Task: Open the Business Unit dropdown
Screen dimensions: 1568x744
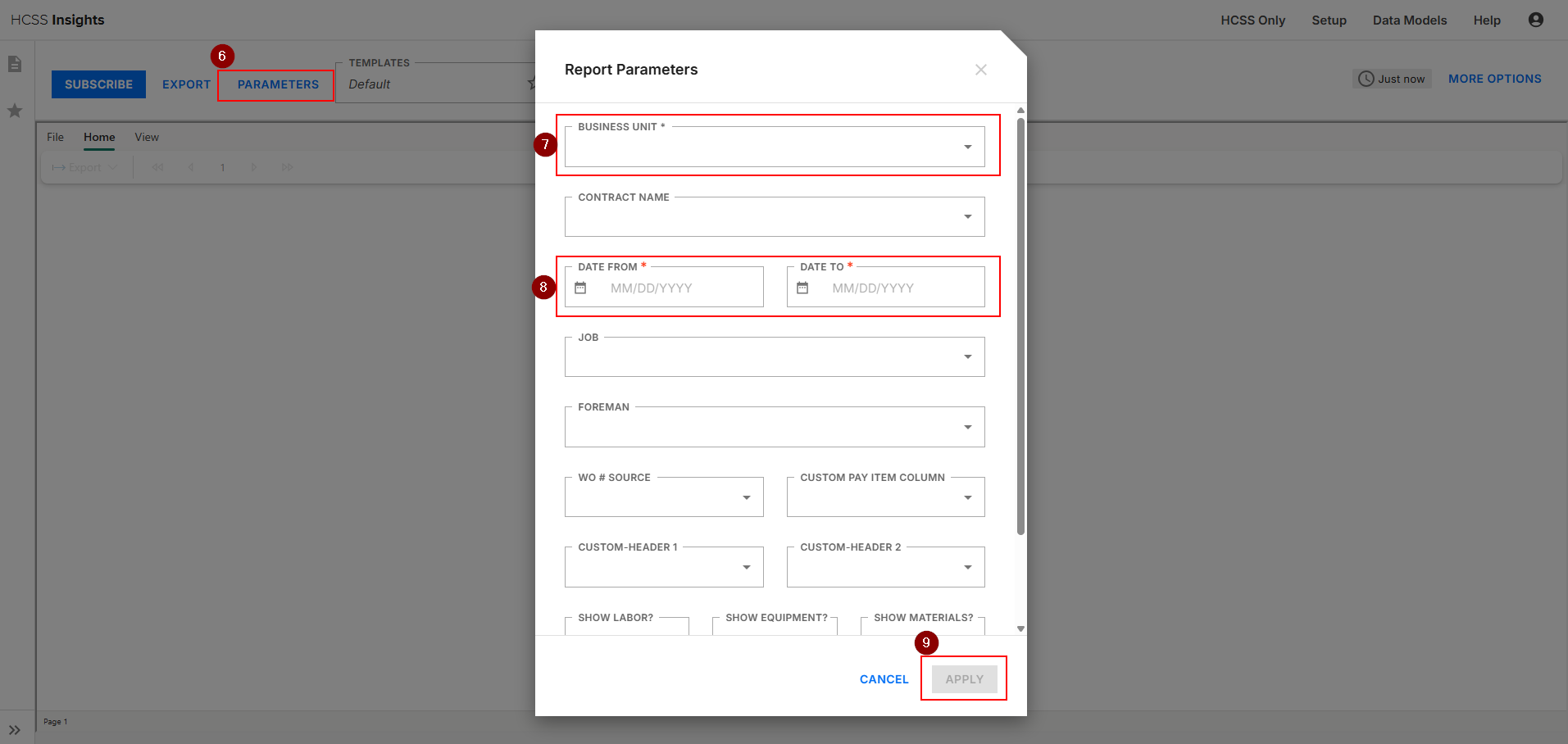Action: (x=774, y=147)
